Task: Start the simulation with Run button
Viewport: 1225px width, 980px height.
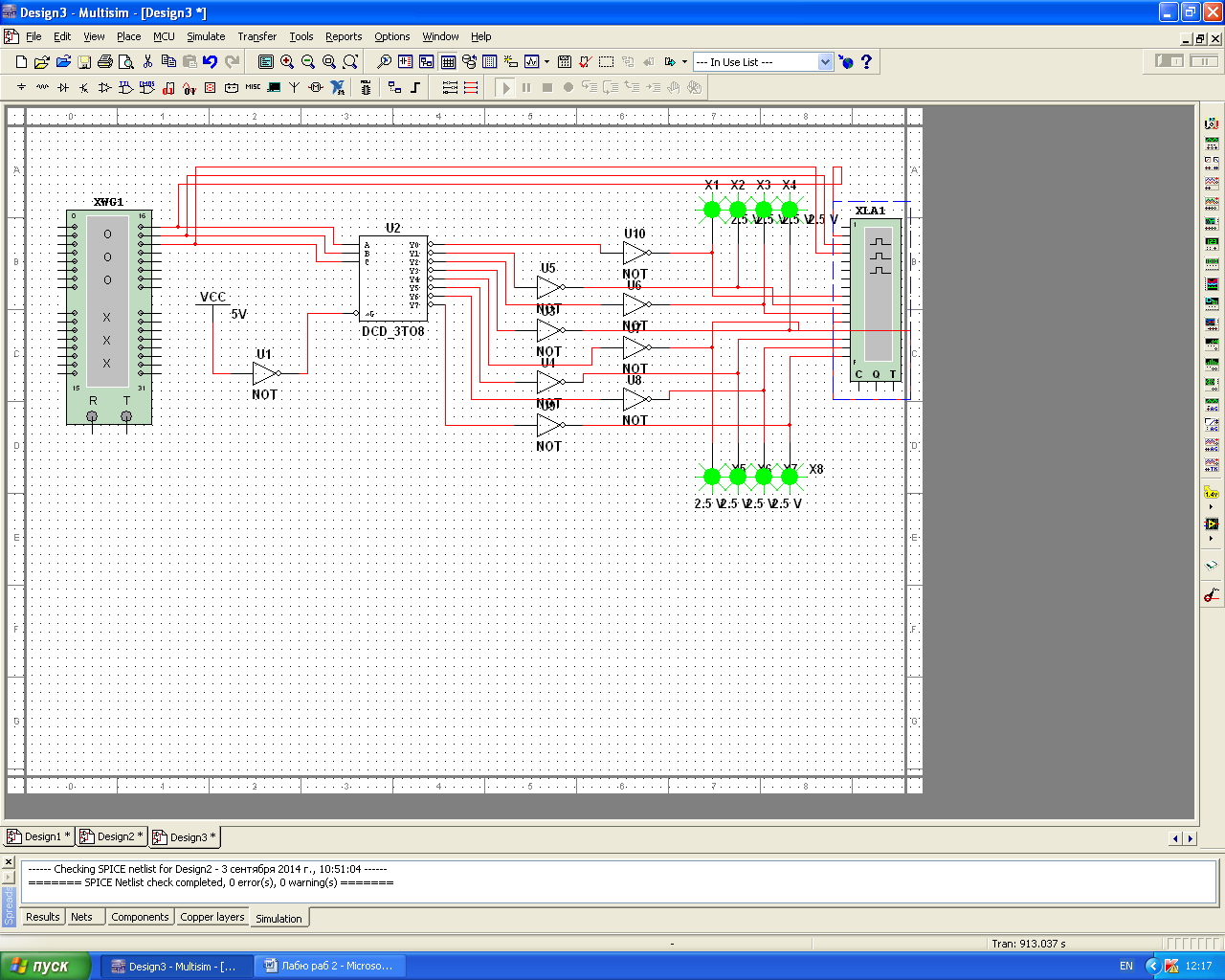Action: point(505,87)
